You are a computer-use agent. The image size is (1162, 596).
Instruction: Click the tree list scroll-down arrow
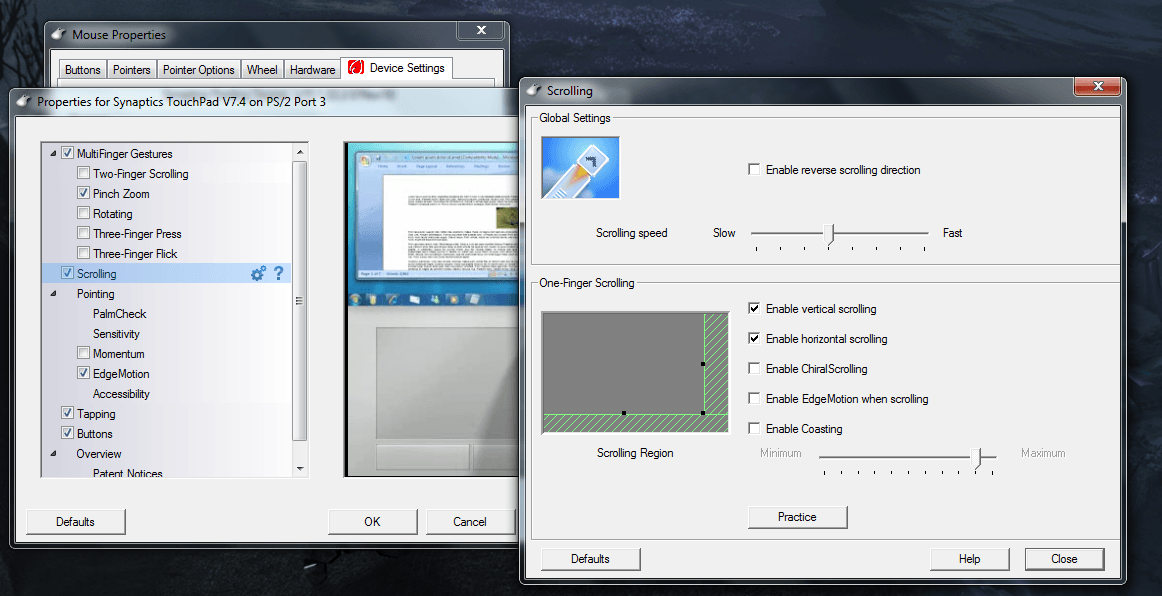[299, 468]
